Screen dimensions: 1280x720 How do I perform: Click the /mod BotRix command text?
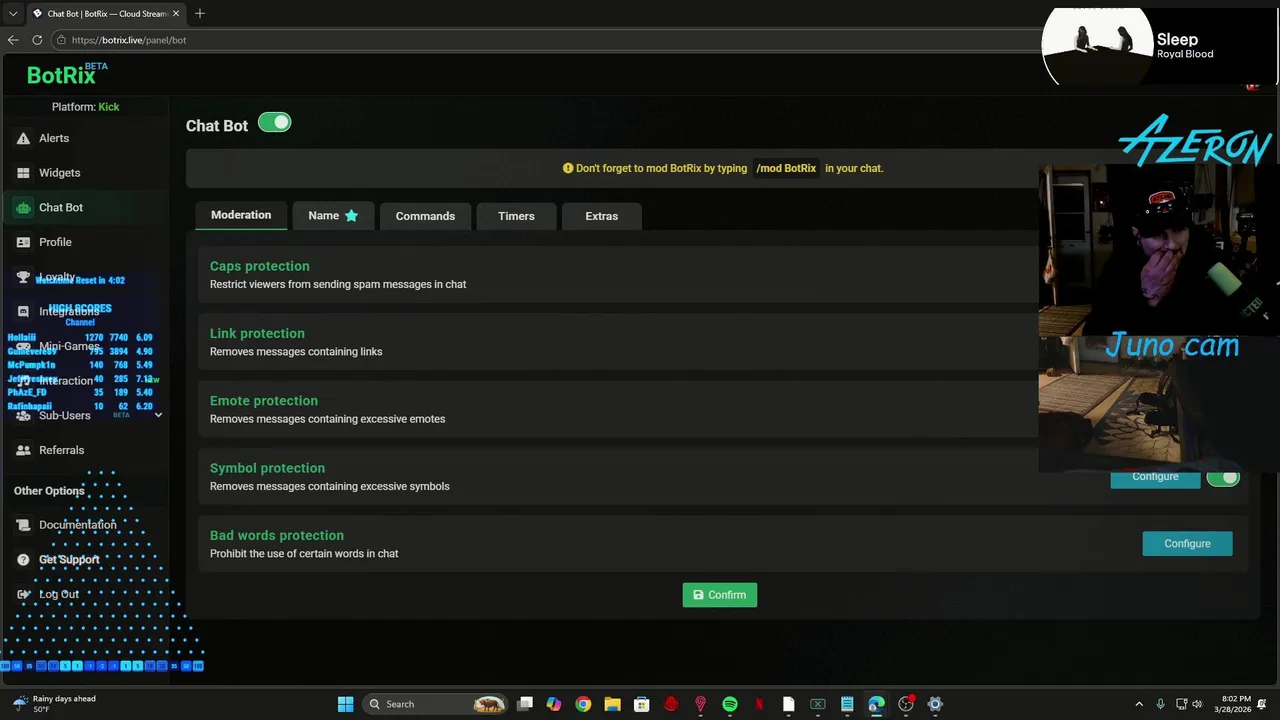pos(786,168)
